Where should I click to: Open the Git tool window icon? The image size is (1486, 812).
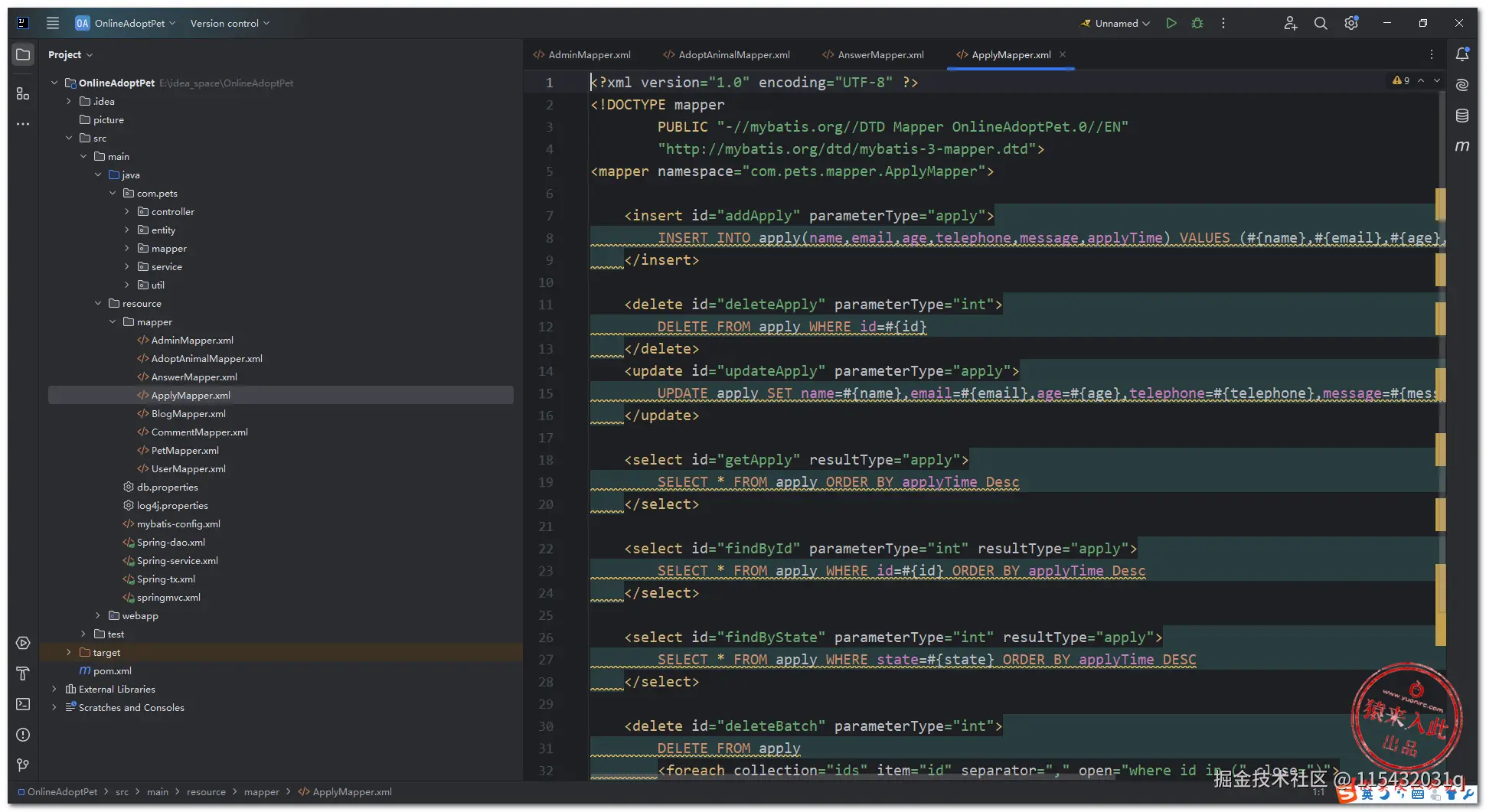tap(23, 765)
